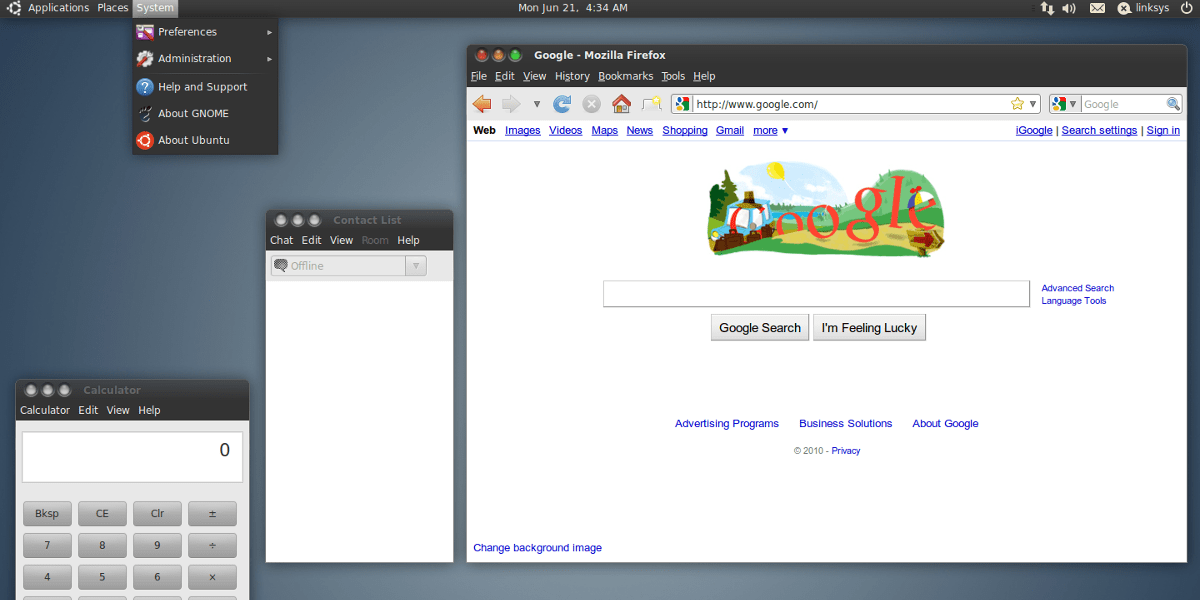
Task: Click the GNOME foot icon
Action: (x=145, y=114)
